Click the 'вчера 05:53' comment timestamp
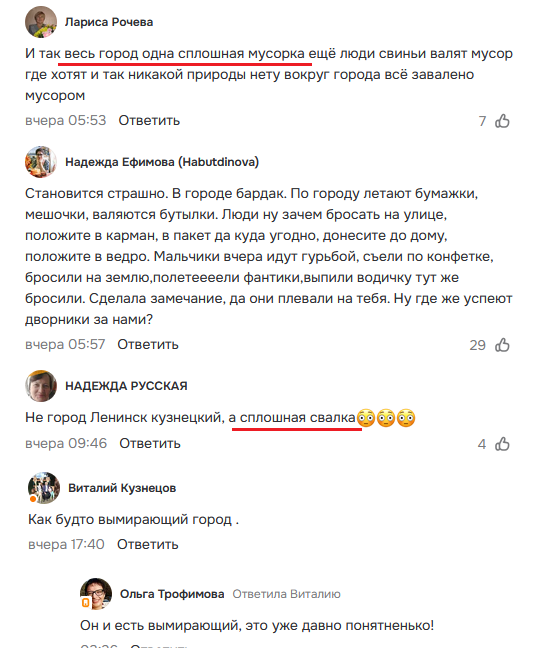 (x=66, y=121)
